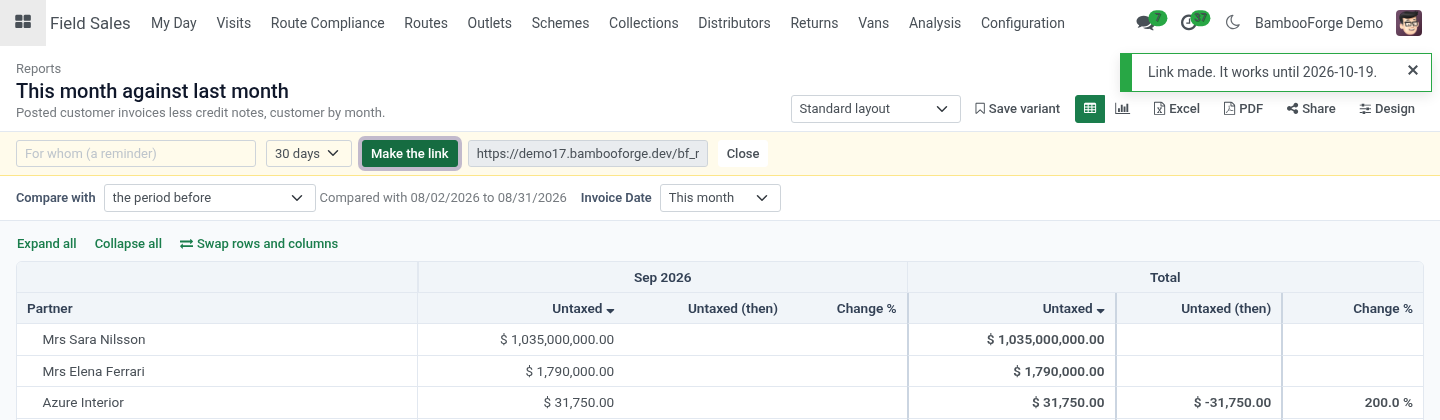
Task: Dismiss the 'Link made' notification
Action: tap(1412, 70)
